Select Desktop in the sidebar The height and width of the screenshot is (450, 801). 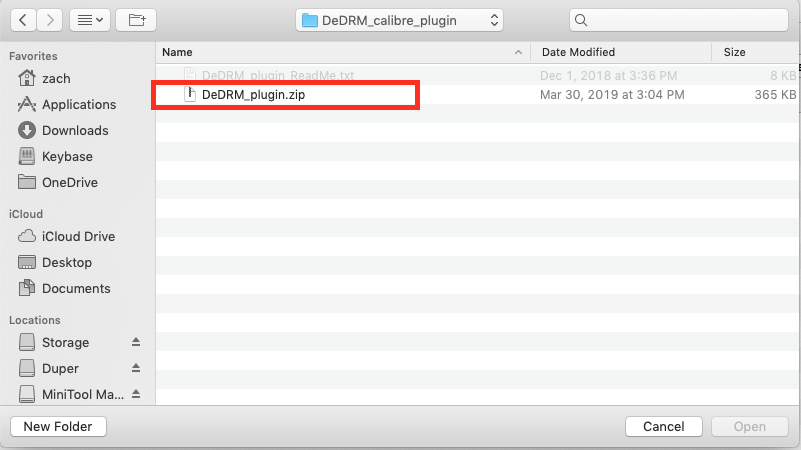(x=66, y=262)
